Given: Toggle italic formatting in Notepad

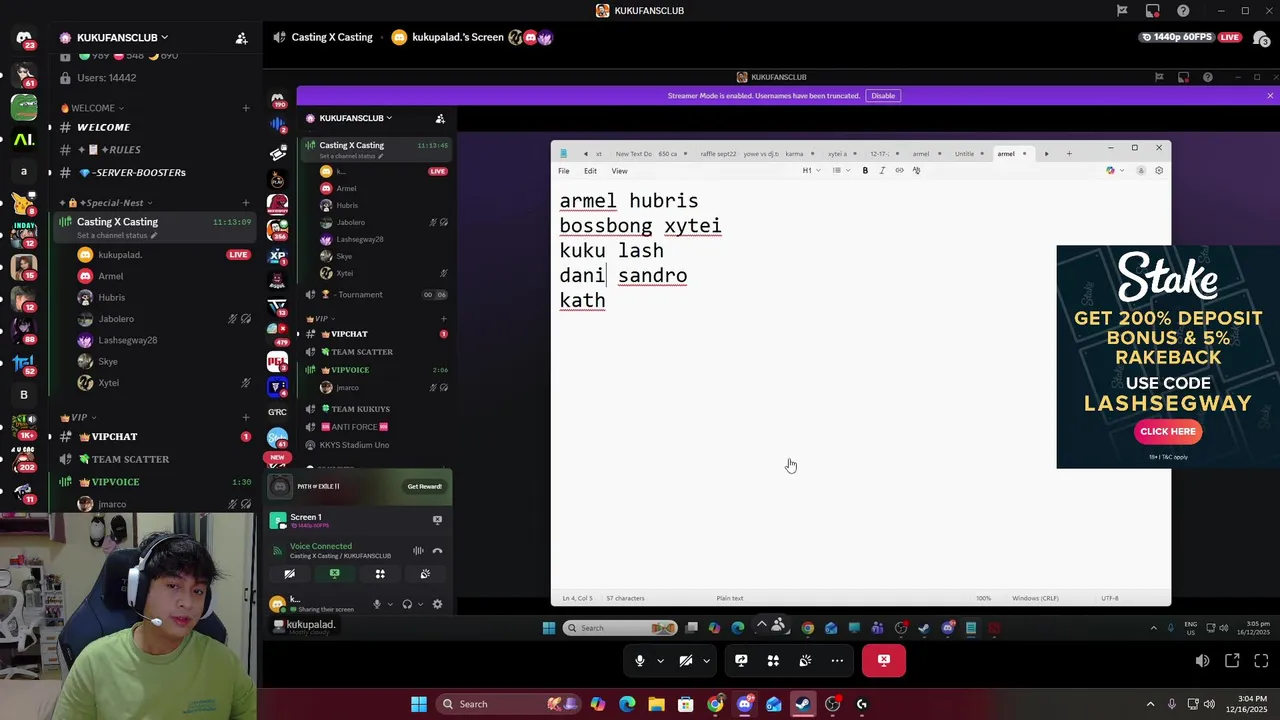Looking at the screenshot, I should point(882,171).
